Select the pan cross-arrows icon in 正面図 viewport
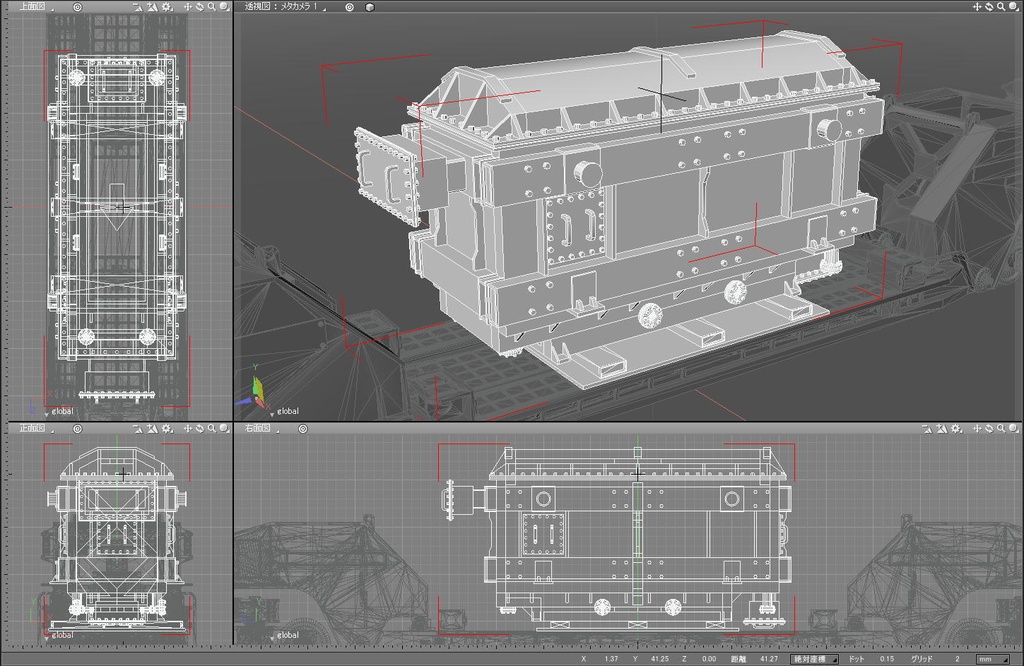The width and height of the screenshot is (1024, 666). [188, 428]
